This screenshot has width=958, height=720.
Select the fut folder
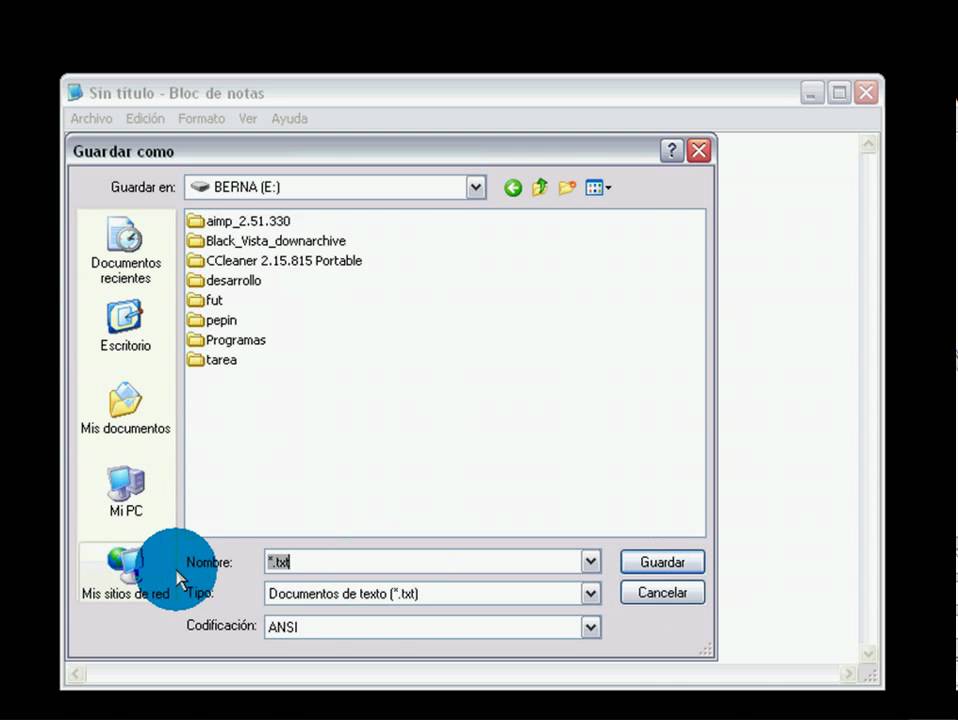(x=205, y=300)
